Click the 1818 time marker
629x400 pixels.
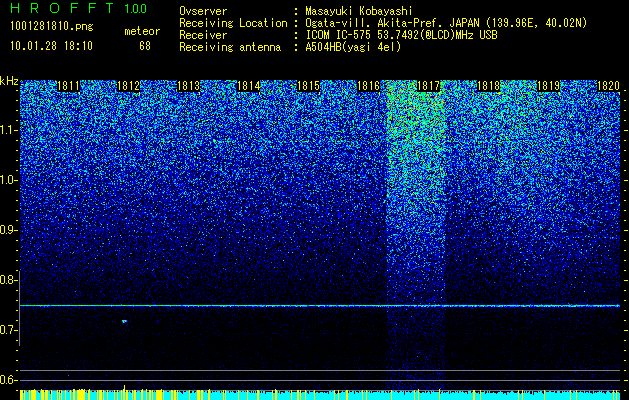click(x=488, y=86)
